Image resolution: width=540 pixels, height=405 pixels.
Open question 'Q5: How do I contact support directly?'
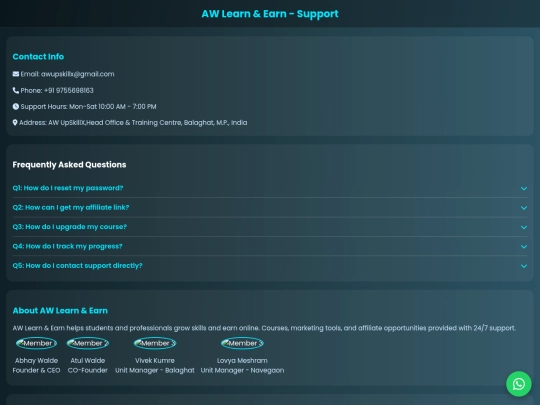point(270,266)
